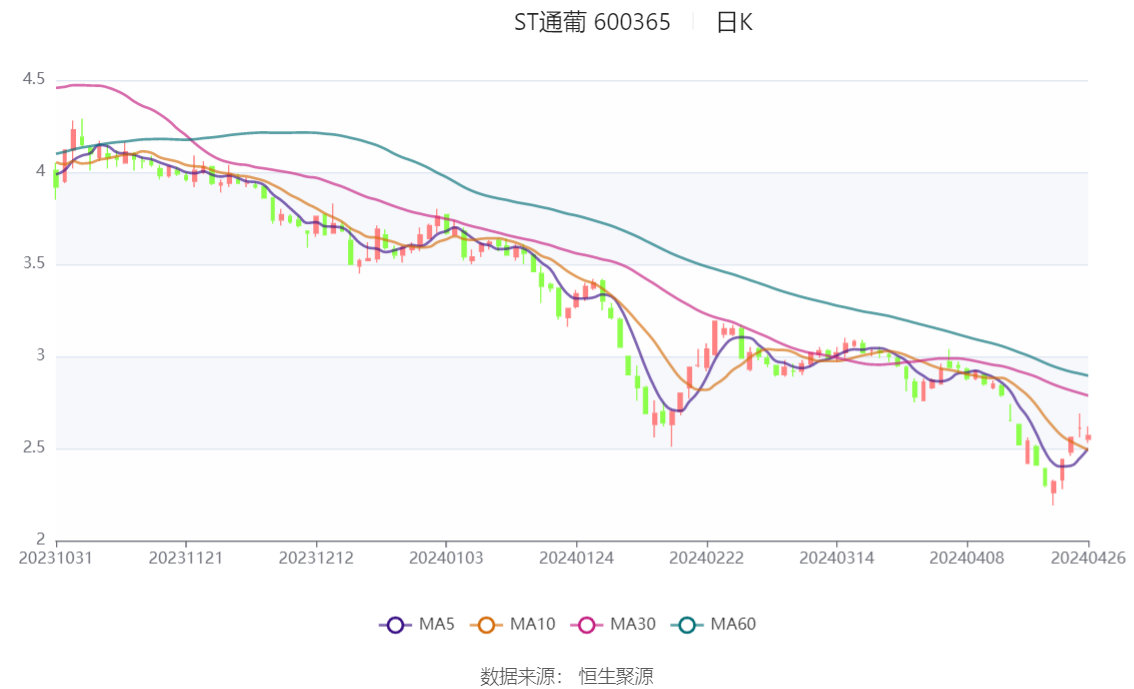Click y-axis value 3
1134x689 pixels.
point(40,355)
